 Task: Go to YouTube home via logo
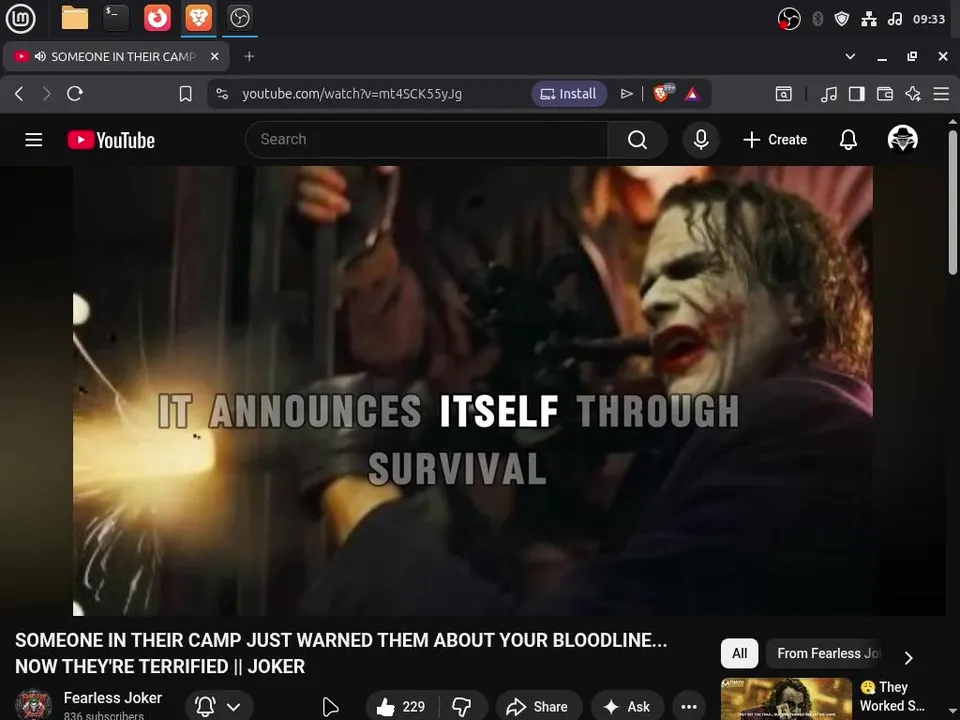pos(111,140)
